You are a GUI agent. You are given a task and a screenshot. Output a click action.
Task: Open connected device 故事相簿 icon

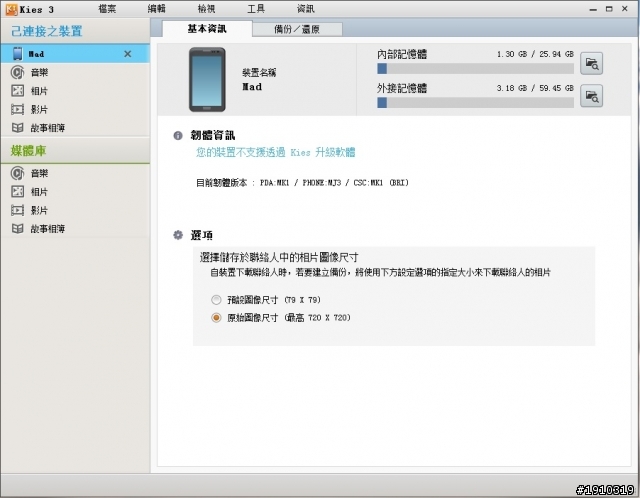17,128
